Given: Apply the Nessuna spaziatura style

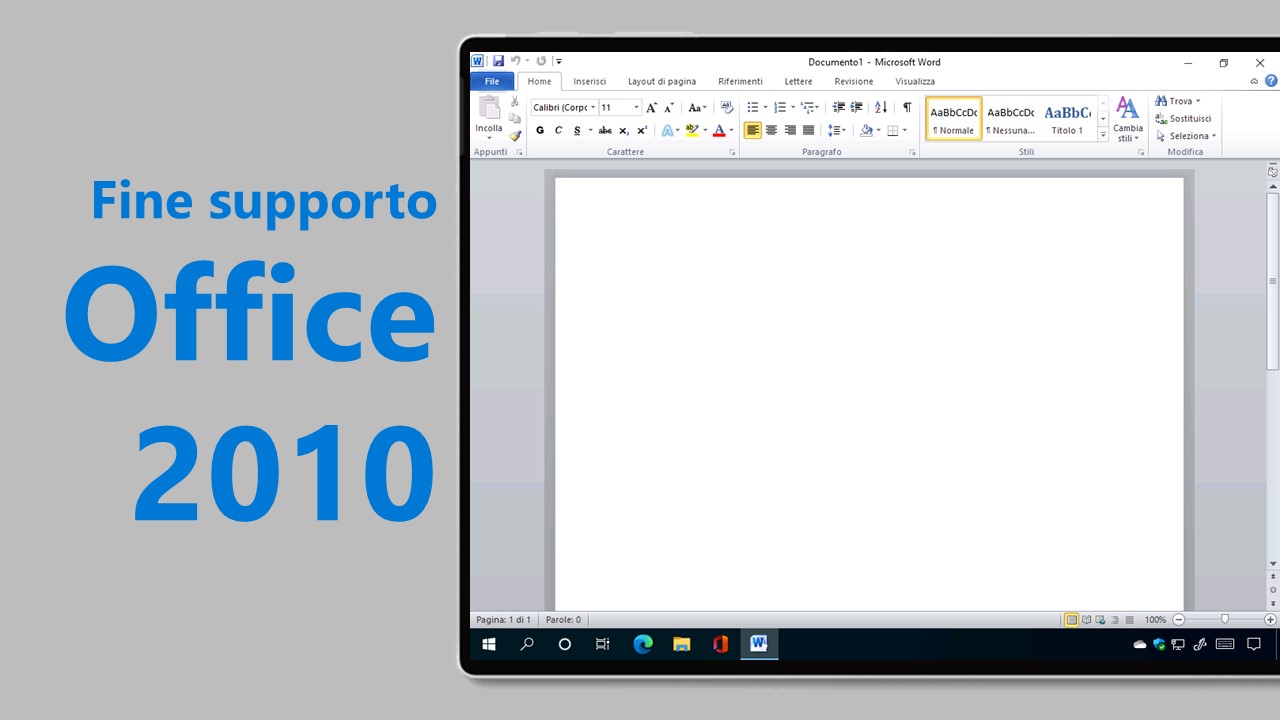Looking at the screenshot, I should pos(1011,119).
